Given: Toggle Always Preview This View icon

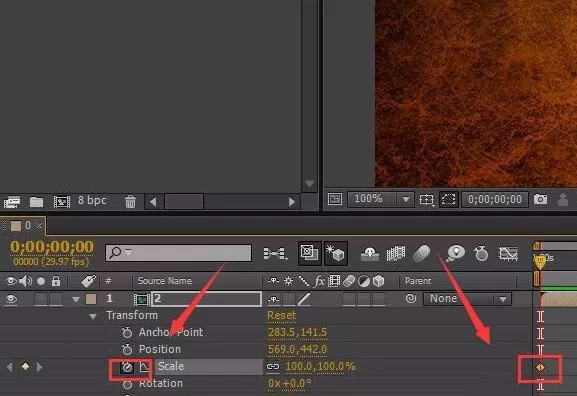Looking at the screenshot, I should click(x=334, y=199).
